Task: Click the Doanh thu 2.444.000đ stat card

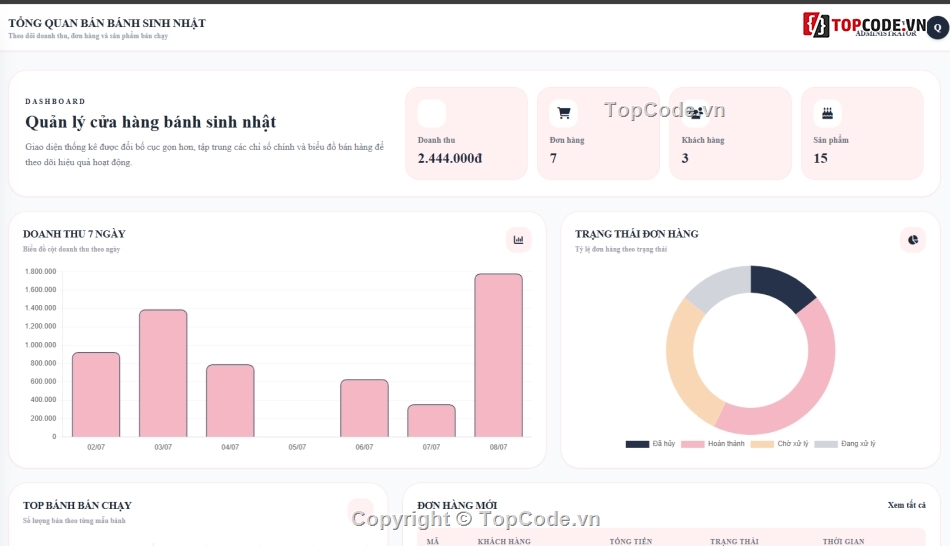Action: pyautogui.click(x=467, y=133)
